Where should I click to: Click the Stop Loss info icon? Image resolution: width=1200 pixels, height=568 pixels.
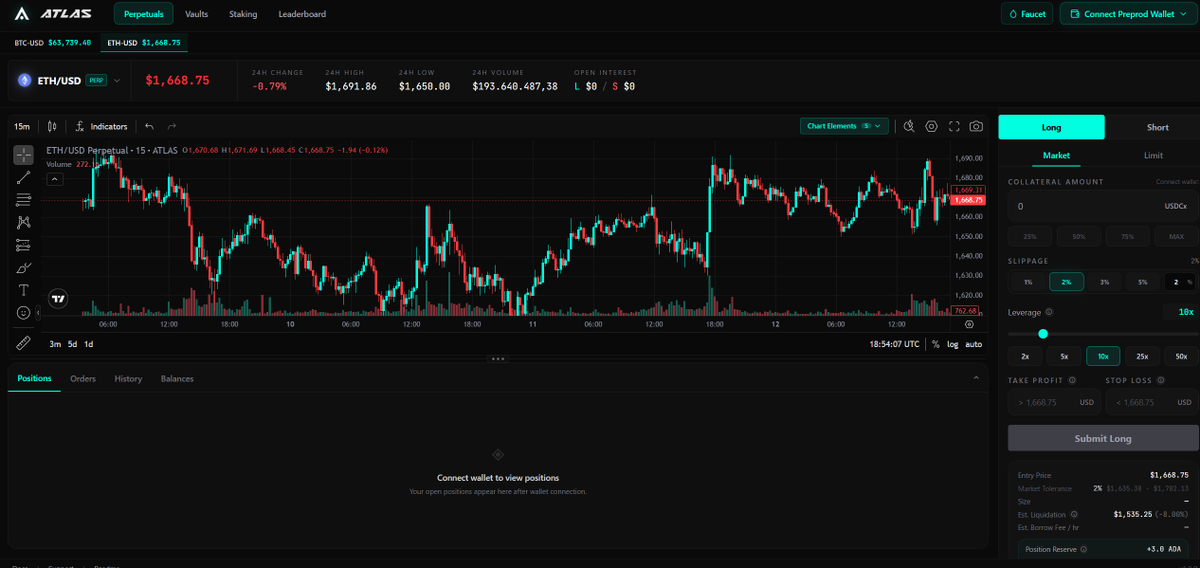point(1161,380)
